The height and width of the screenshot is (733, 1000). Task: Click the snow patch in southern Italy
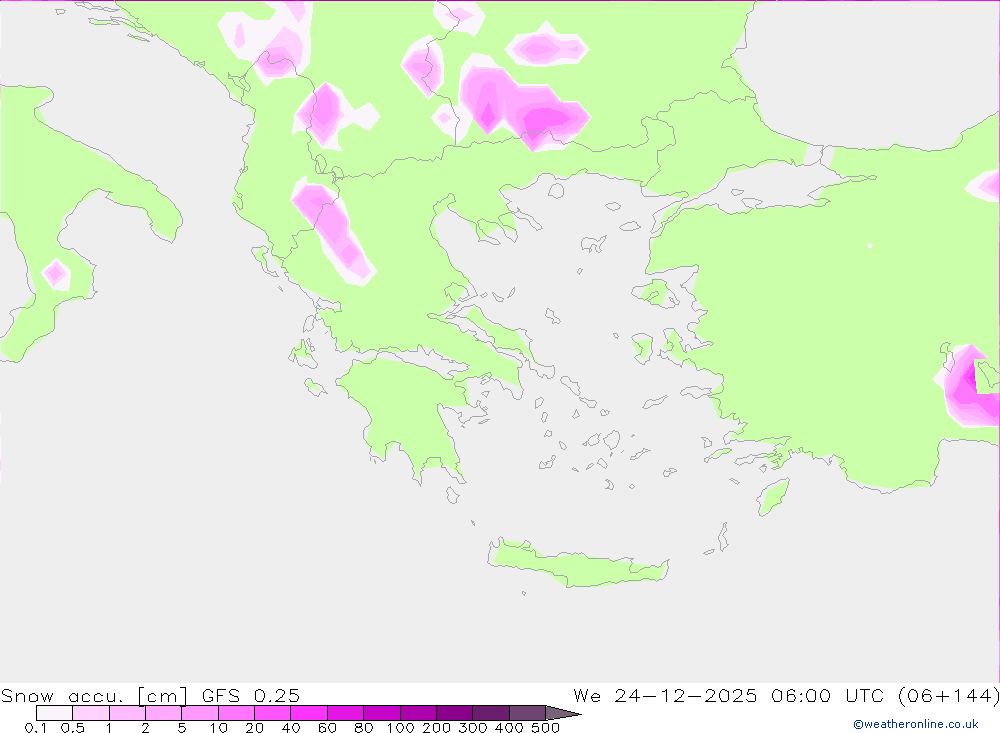coord(56,274)
